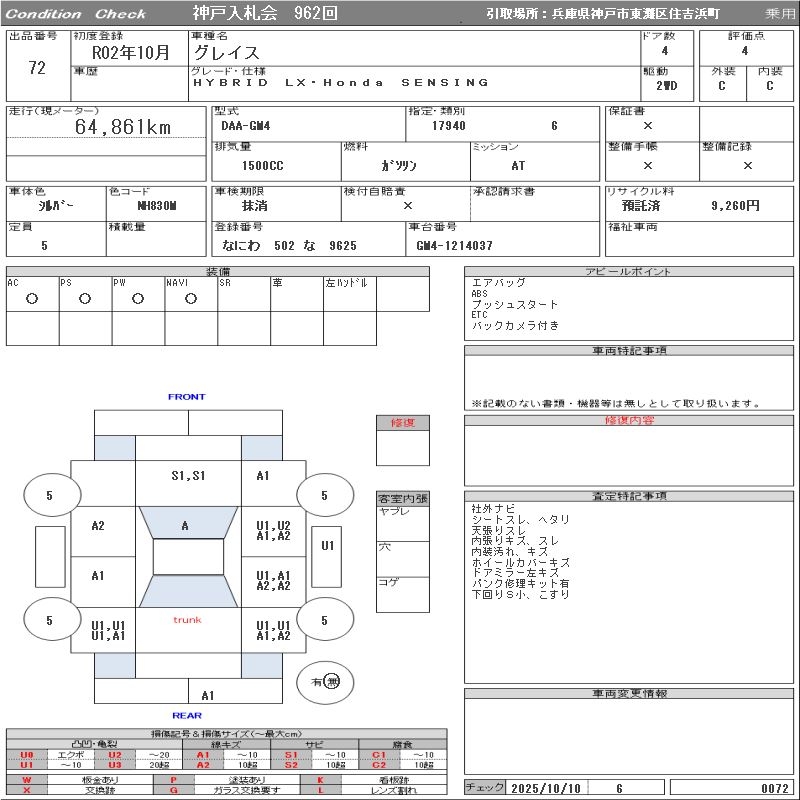This screenshot has height=800, width=800.
Task: Click the red G legend code
Action: tap(173, 790)
